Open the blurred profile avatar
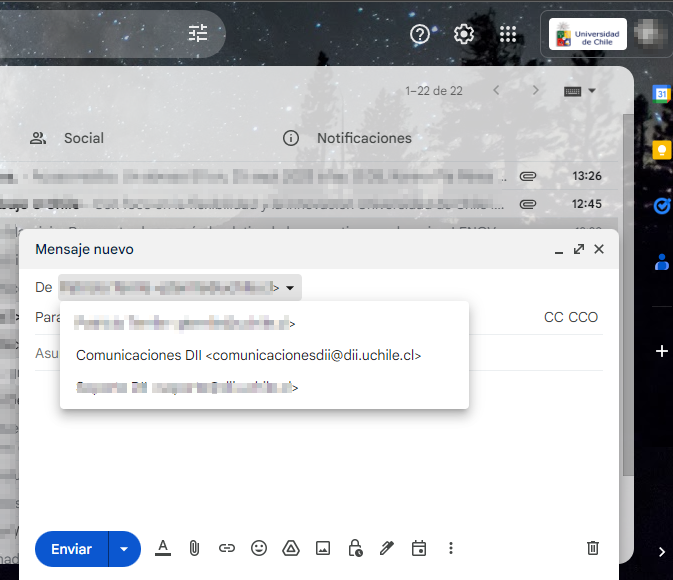 pos(651,34)
